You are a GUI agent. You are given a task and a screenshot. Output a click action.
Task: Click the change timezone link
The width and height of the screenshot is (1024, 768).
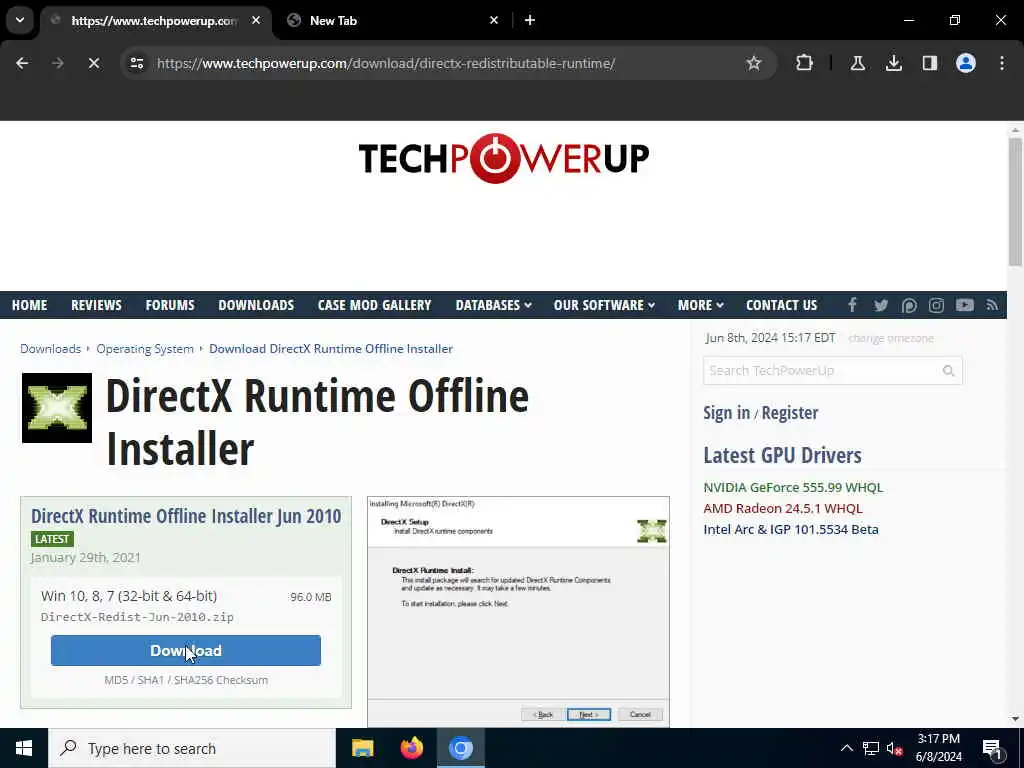click(891, 338)
